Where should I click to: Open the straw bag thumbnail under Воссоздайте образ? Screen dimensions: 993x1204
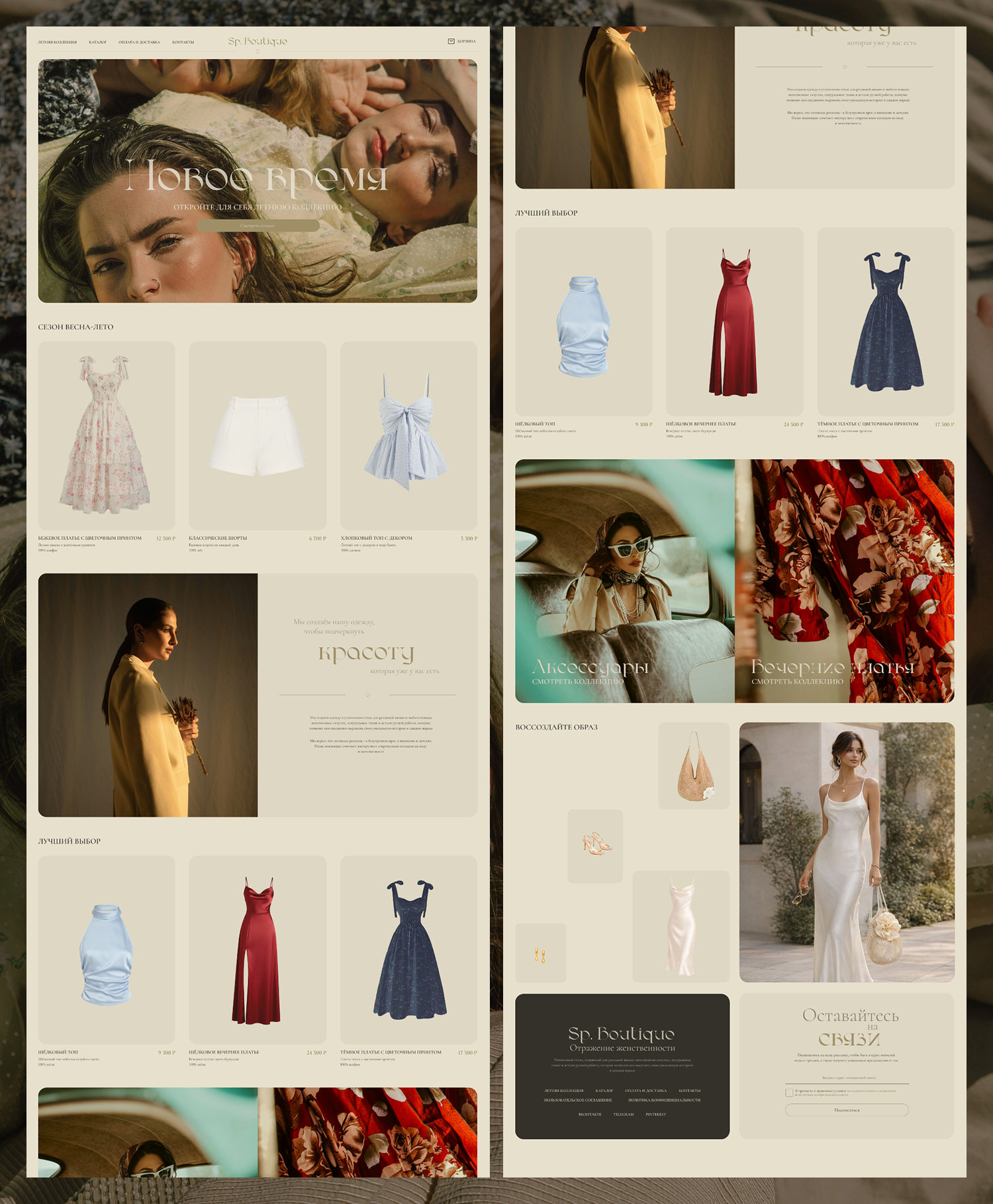[694, 766]
